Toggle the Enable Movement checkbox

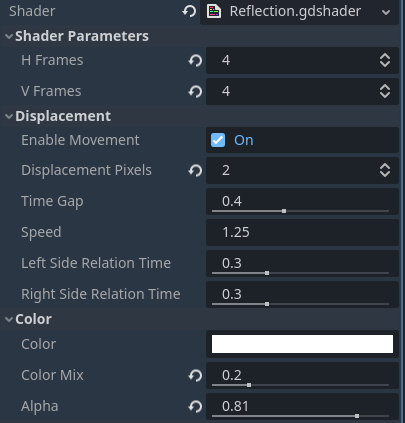click(218, 140)
